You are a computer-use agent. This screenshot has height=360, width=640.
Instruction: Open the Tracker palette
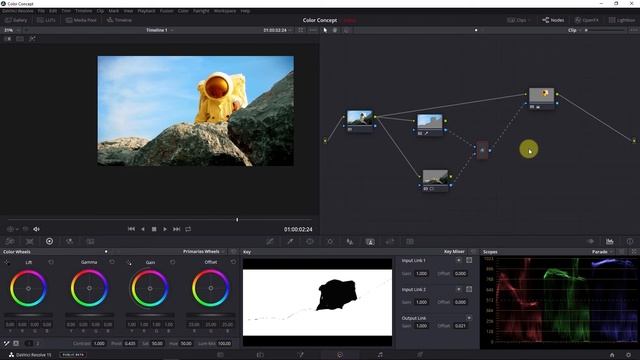click(x=330, y=242)
